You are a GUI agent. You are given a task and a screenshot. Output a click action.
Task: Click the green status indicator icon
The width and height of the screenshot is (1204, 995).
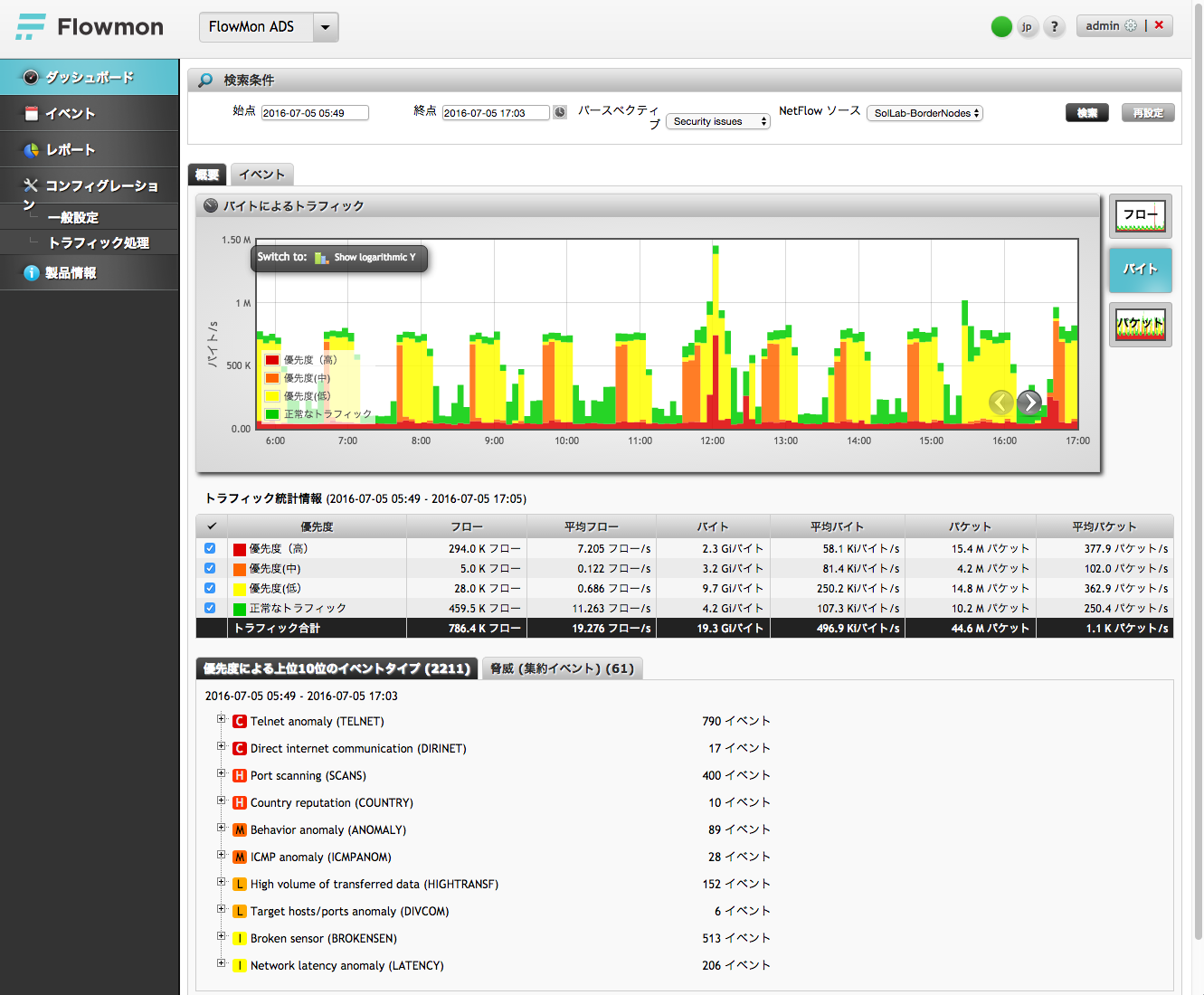[1001, 27]
